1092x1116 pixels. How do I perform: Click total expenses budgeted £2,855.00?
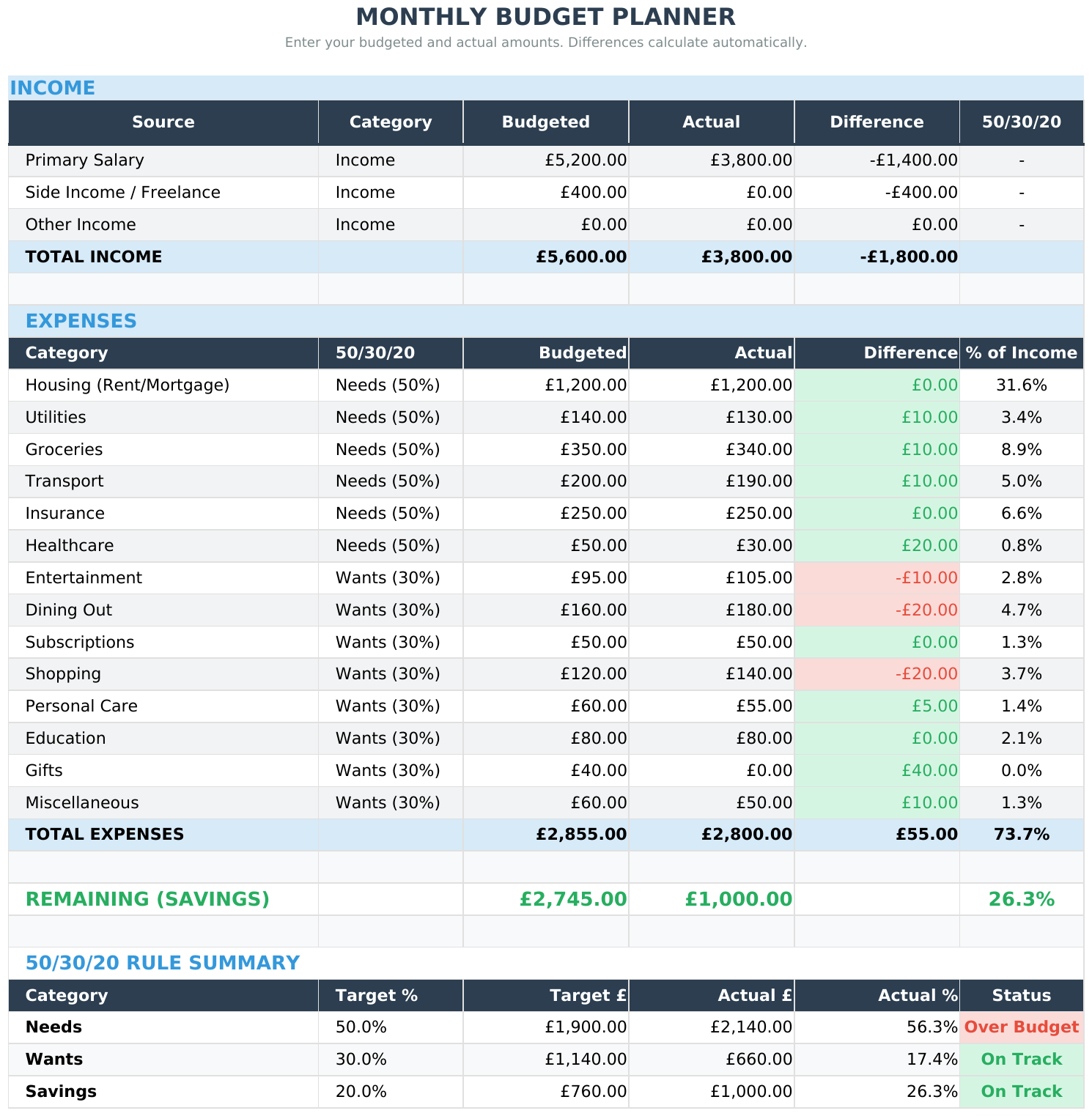pyautogui.click(x=546, y=835)
